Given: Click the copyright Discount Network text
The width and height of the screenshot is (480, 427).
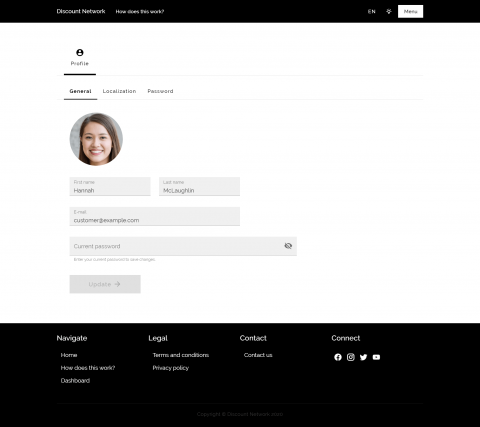Looking at the screenshot, I should pos(240,414).
